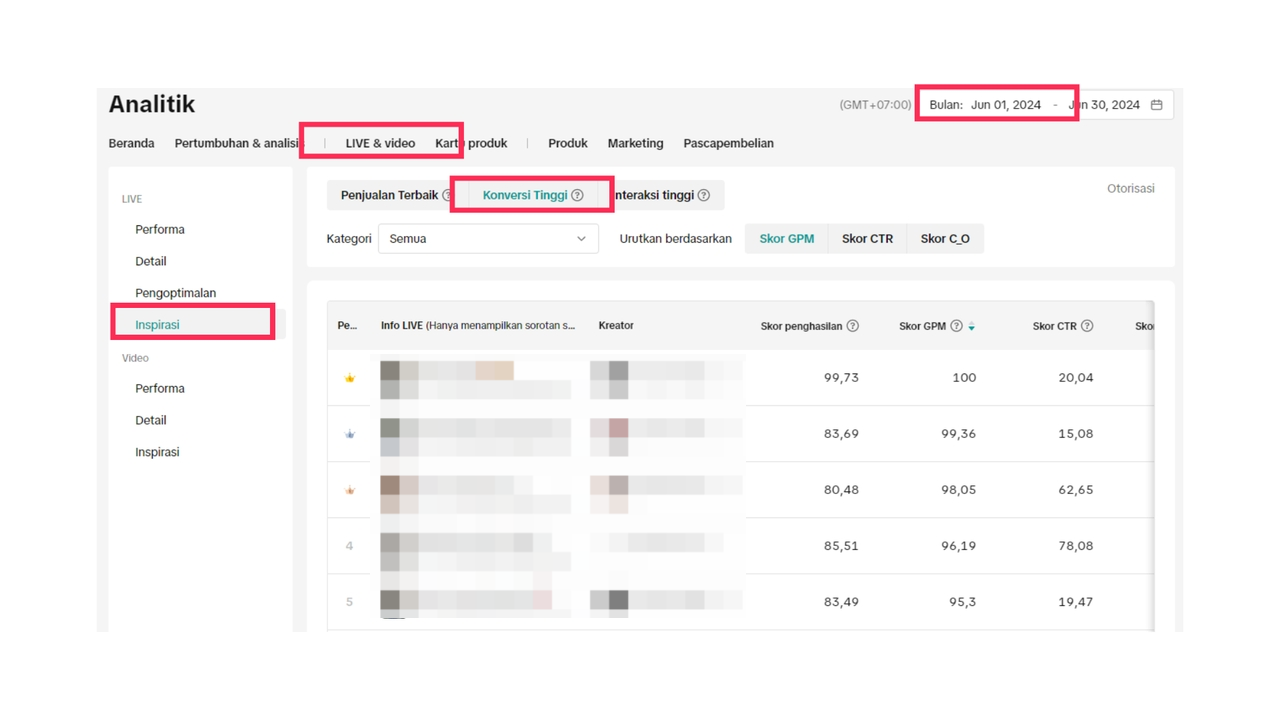Image resolution: width=1280 pixels, height=720 pixels.
Task: Open Marketing in the top navigation
Action: 635,143
